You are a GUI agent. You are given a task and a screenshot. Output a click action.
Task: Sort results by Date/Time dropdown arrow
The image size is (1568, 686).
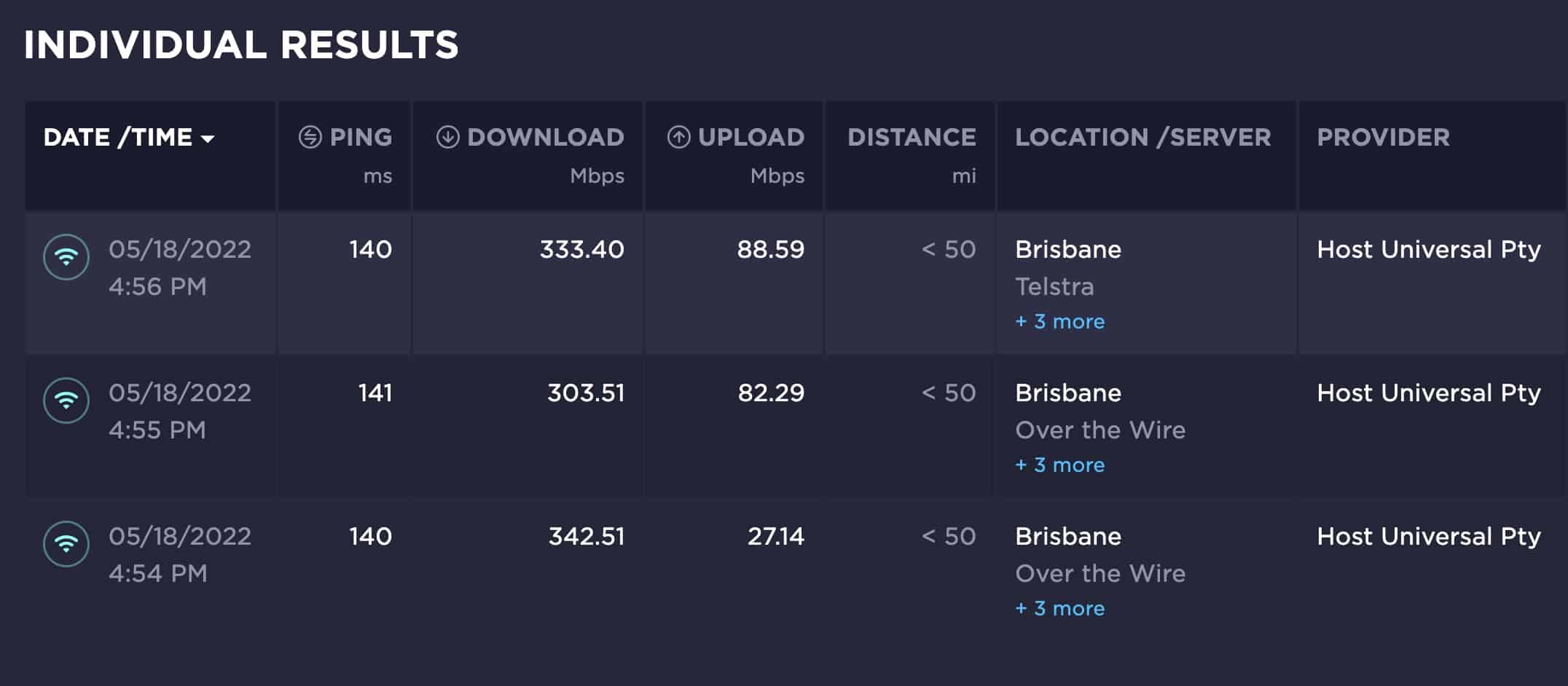[208, 138]
